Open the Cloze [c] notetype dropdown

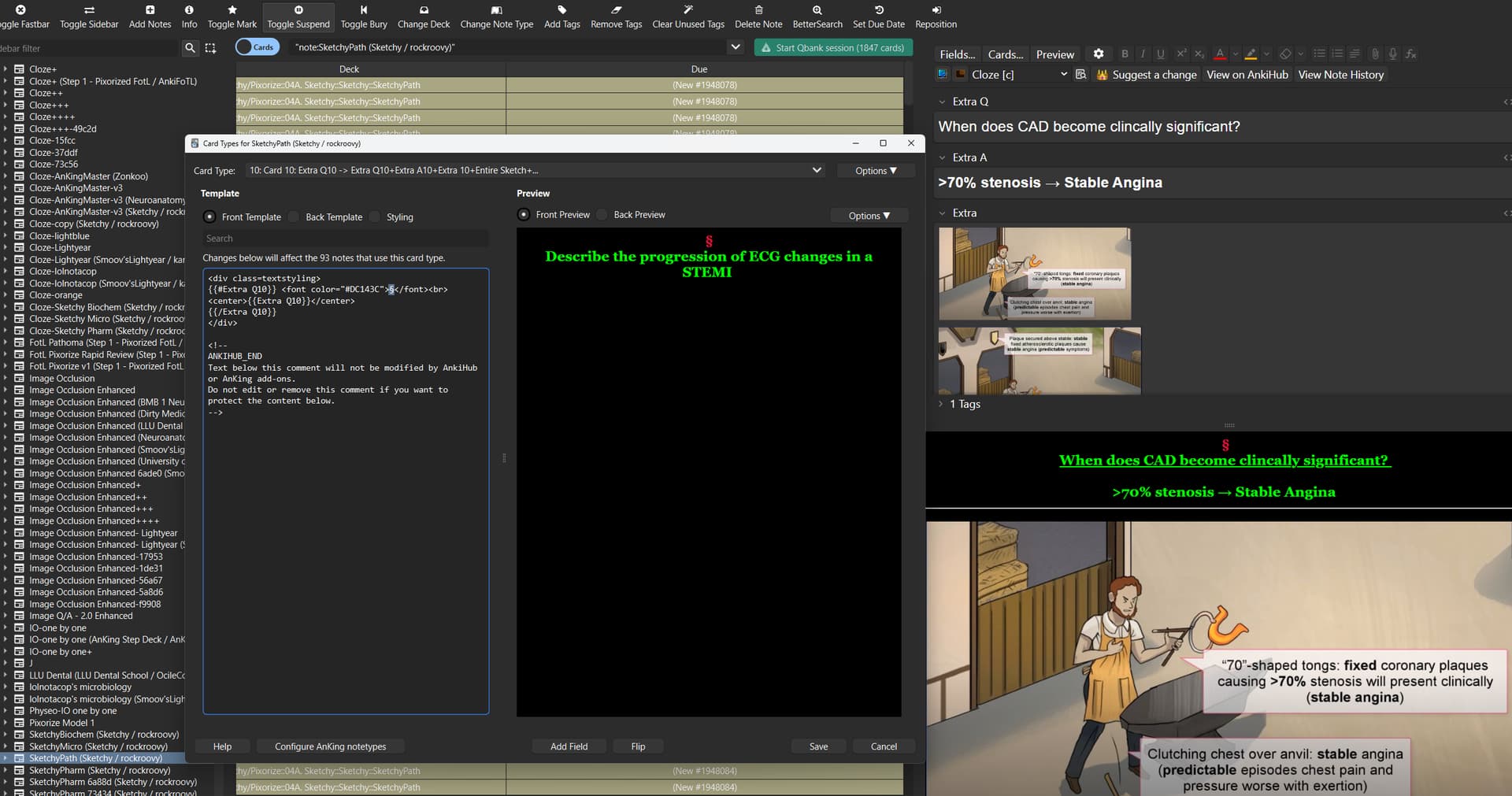point(1019,75)
